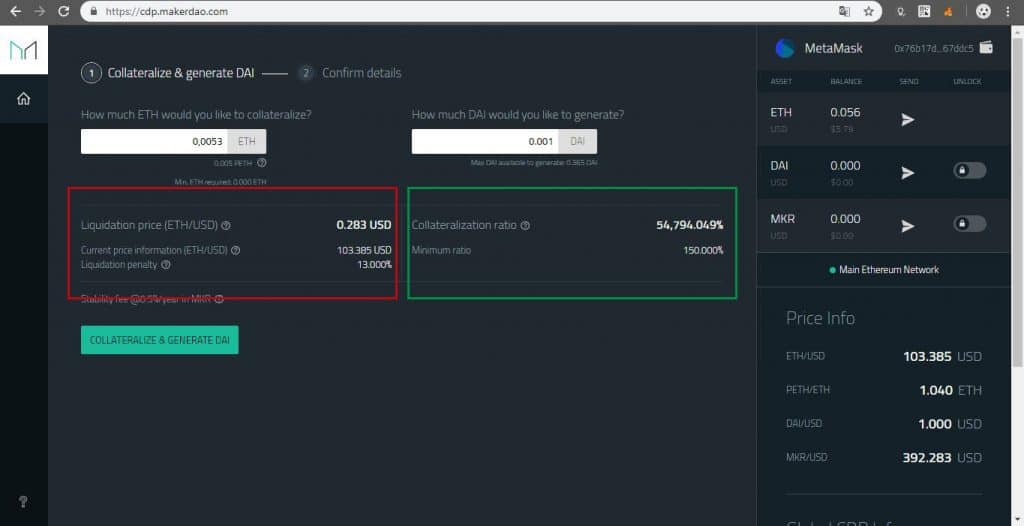Click the browser forward arrow
Viewport: 1024px width, 526px height.
[x=40, y=11]
